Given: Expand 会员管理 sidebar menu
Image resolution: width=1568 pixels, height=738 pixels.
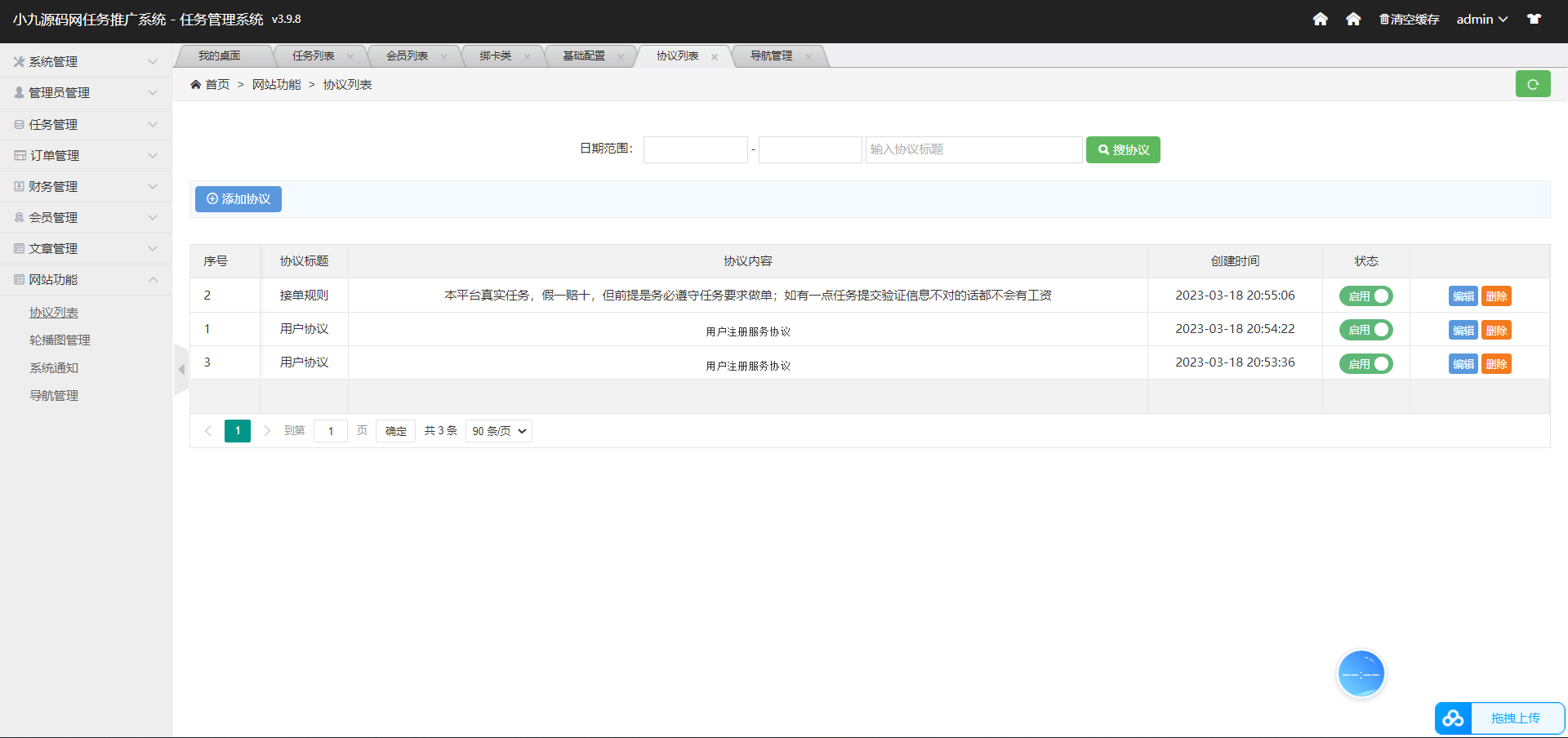Looking at the screenshot, I should 86,217.
